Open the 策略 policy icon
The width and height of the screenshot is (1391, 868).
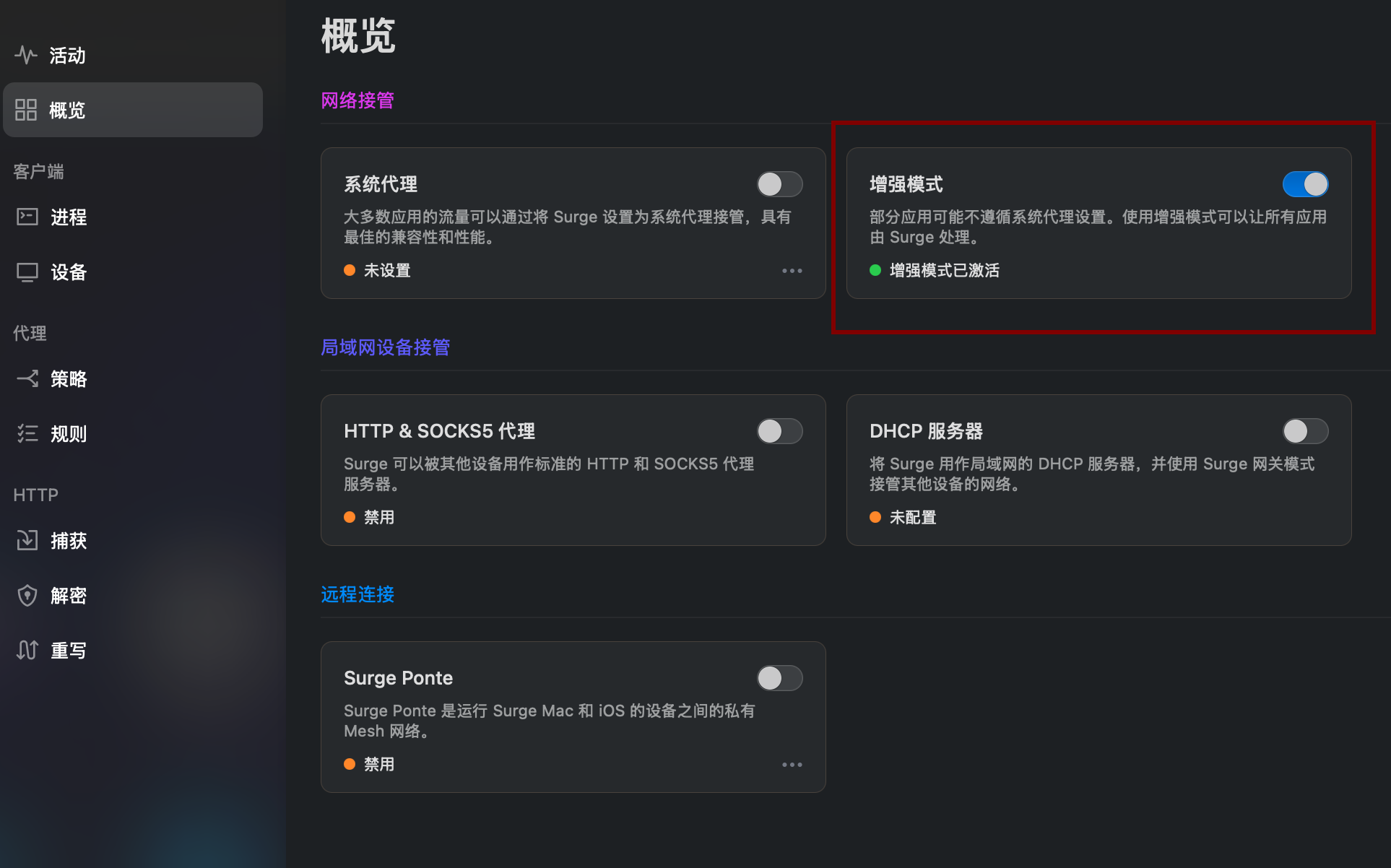(x=27, y=378)
